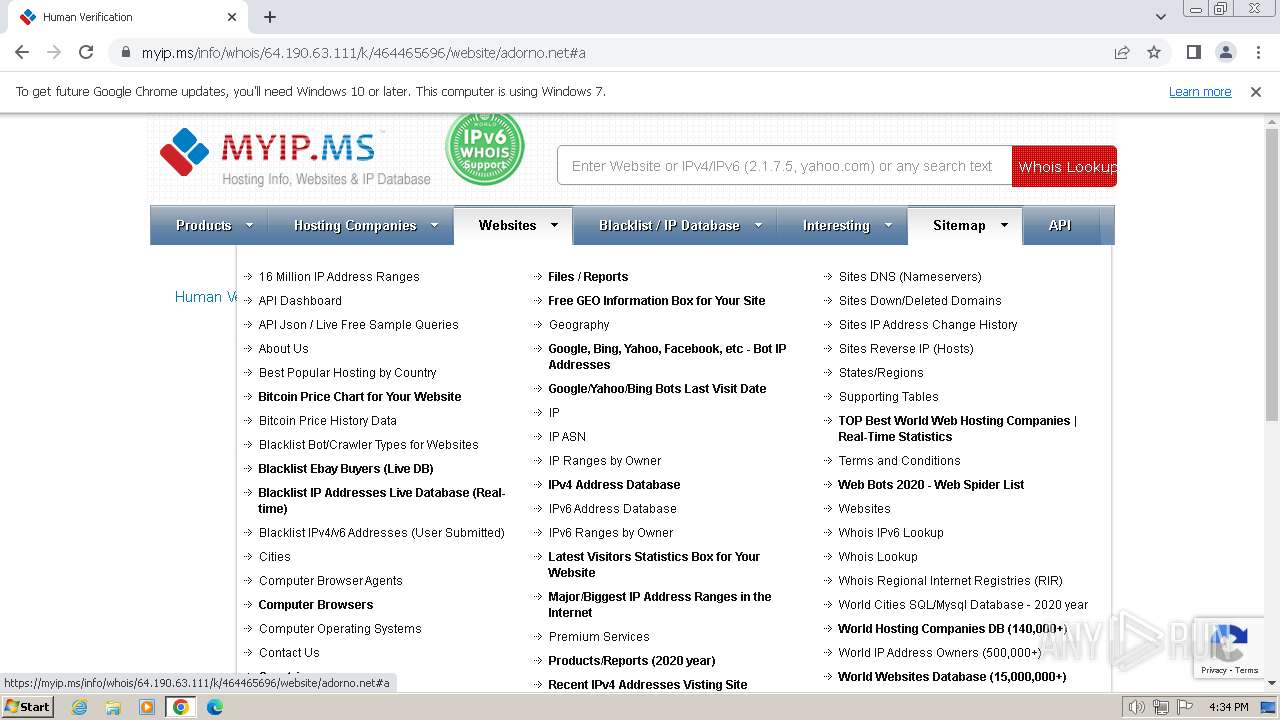Image resolution: width=1280 pixels, height=720 pixels.
Task: Open the API menu item
Action: 1060,225
